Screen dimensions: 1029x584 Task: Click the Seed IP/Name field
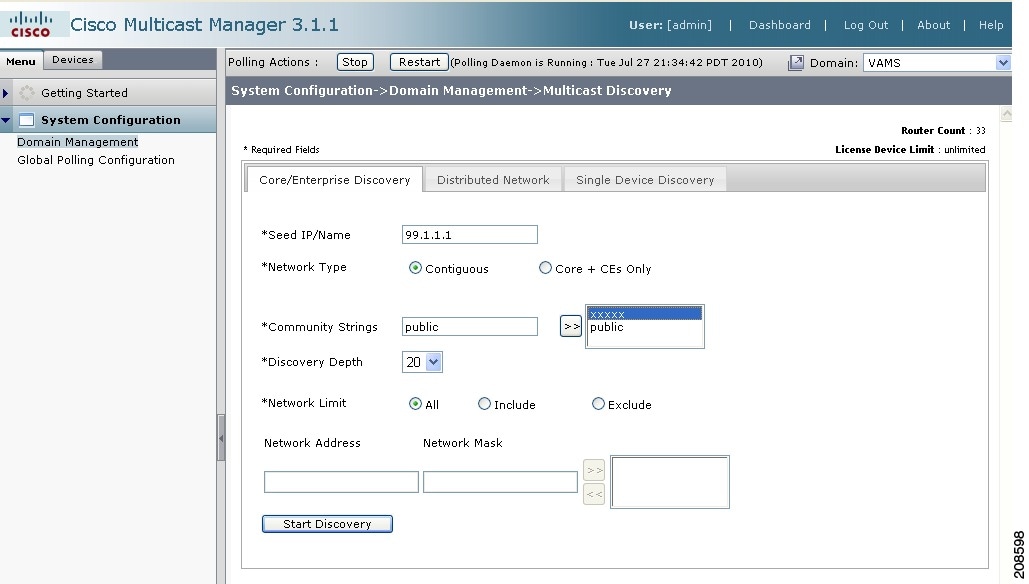(x=470, y=234)
